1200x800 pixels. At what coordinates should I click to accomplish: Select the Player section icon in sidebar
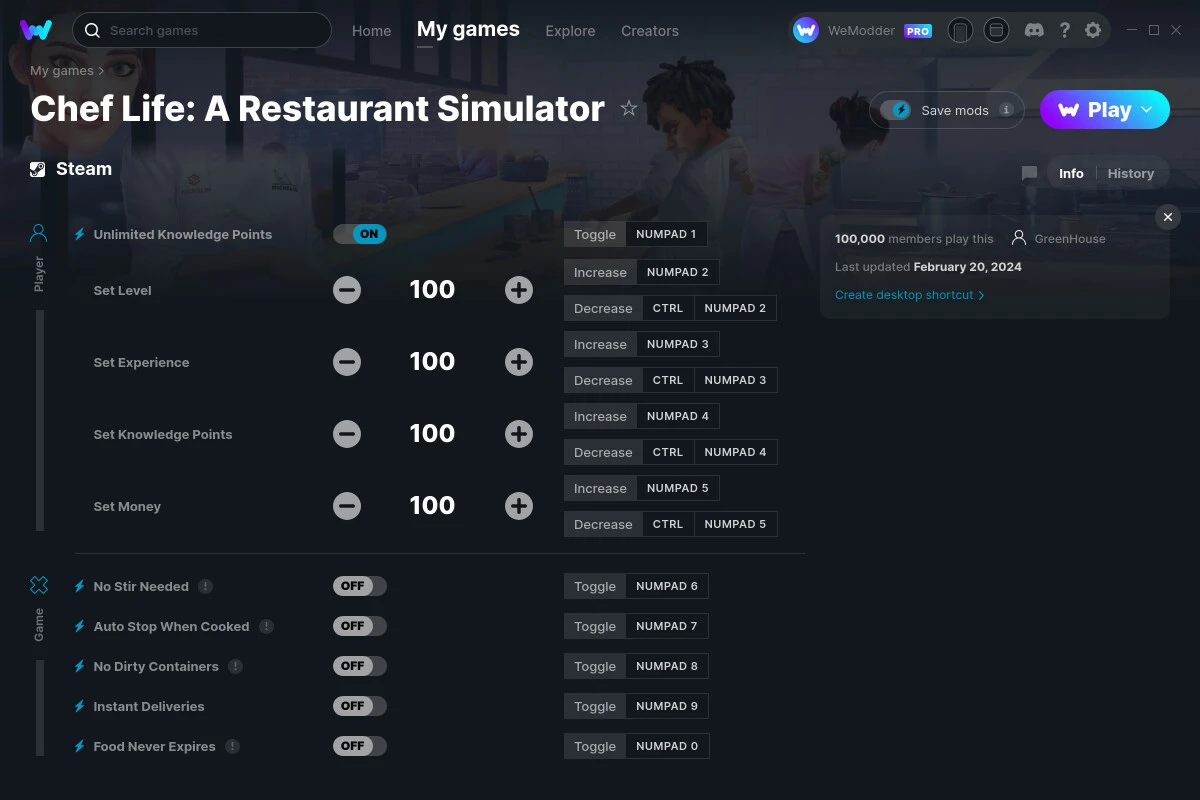[x=38, y=232]
